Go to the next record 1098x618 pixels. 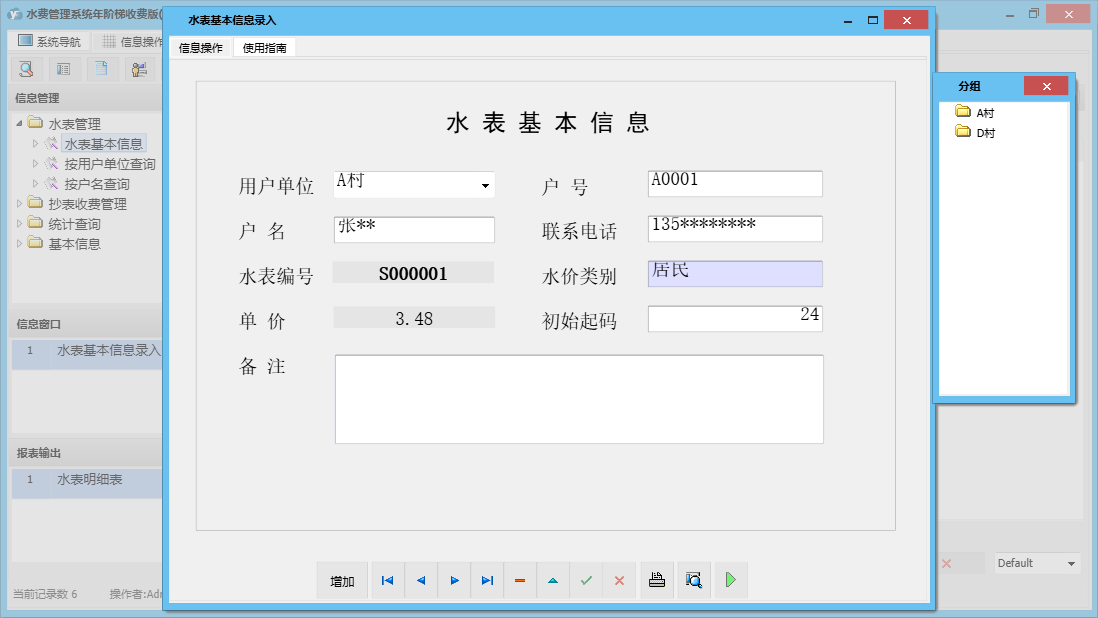tap(454, 580)
